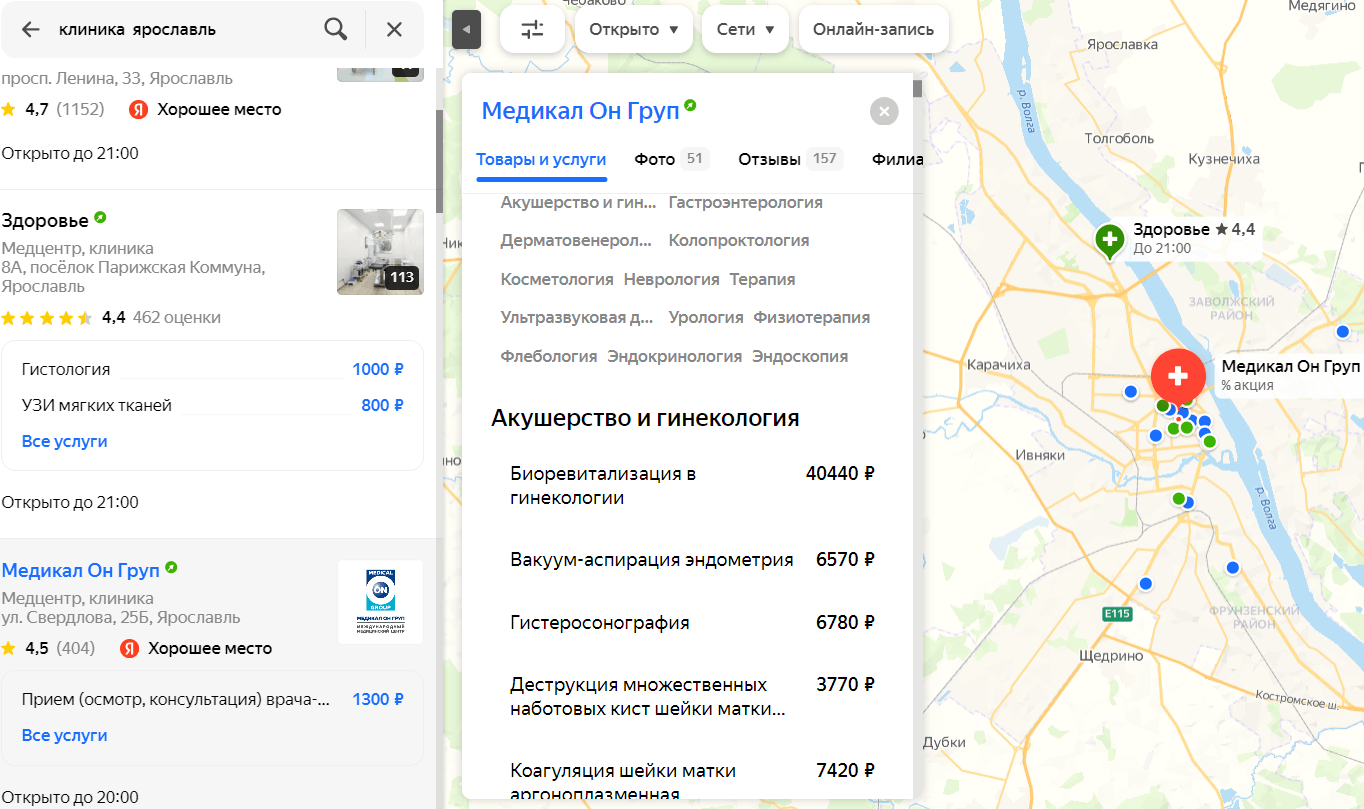Open the Здоровье listing title
Viewport: 1364px width, 809px height.
45,220
